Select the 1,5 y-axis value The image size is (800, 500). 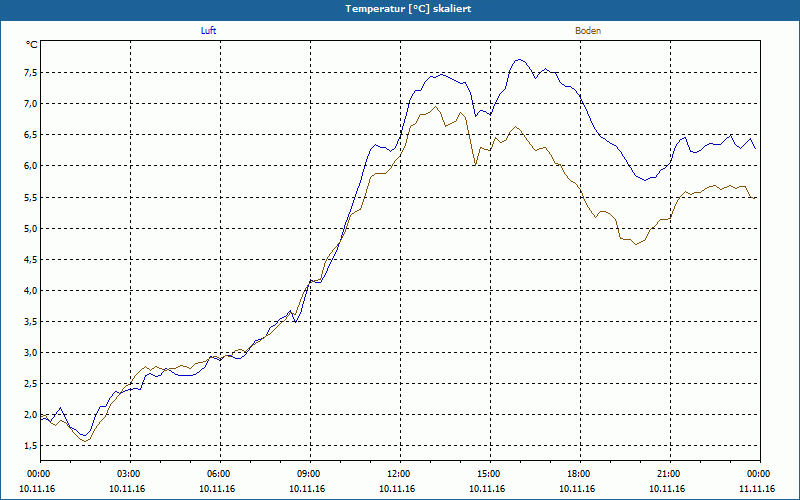(x=31, y=446)
